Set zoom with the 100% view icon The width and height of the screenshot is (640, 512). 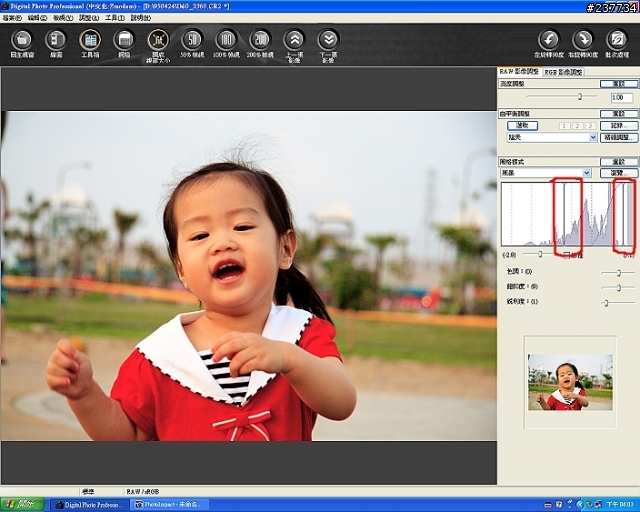point(226,40)
